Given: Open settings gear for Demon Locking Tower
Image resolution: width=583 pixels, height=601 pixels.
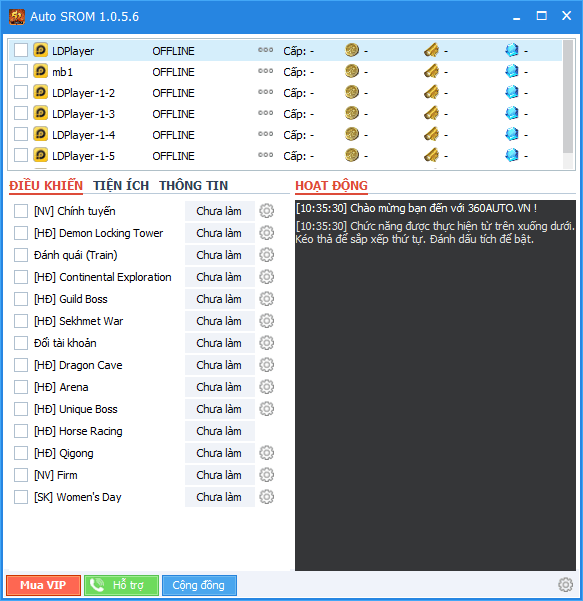Looking at the screenshot, I should [x=266, y=233].
